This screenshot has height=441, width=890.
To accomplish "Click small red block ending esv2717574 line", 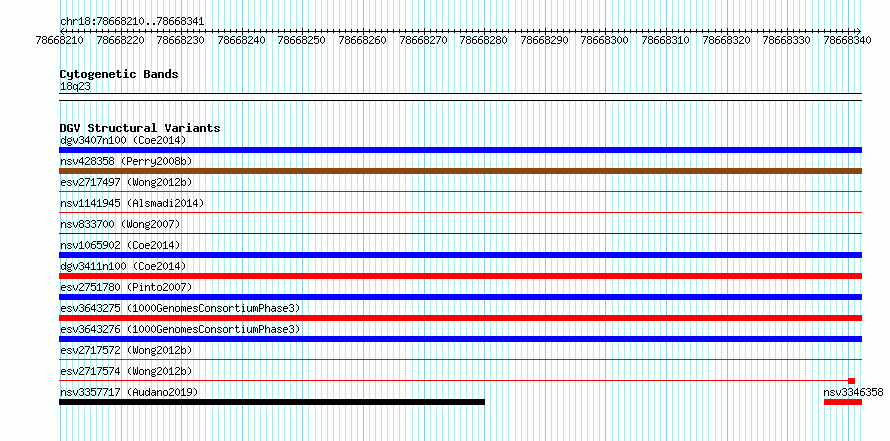I will (x=851, y=381).
